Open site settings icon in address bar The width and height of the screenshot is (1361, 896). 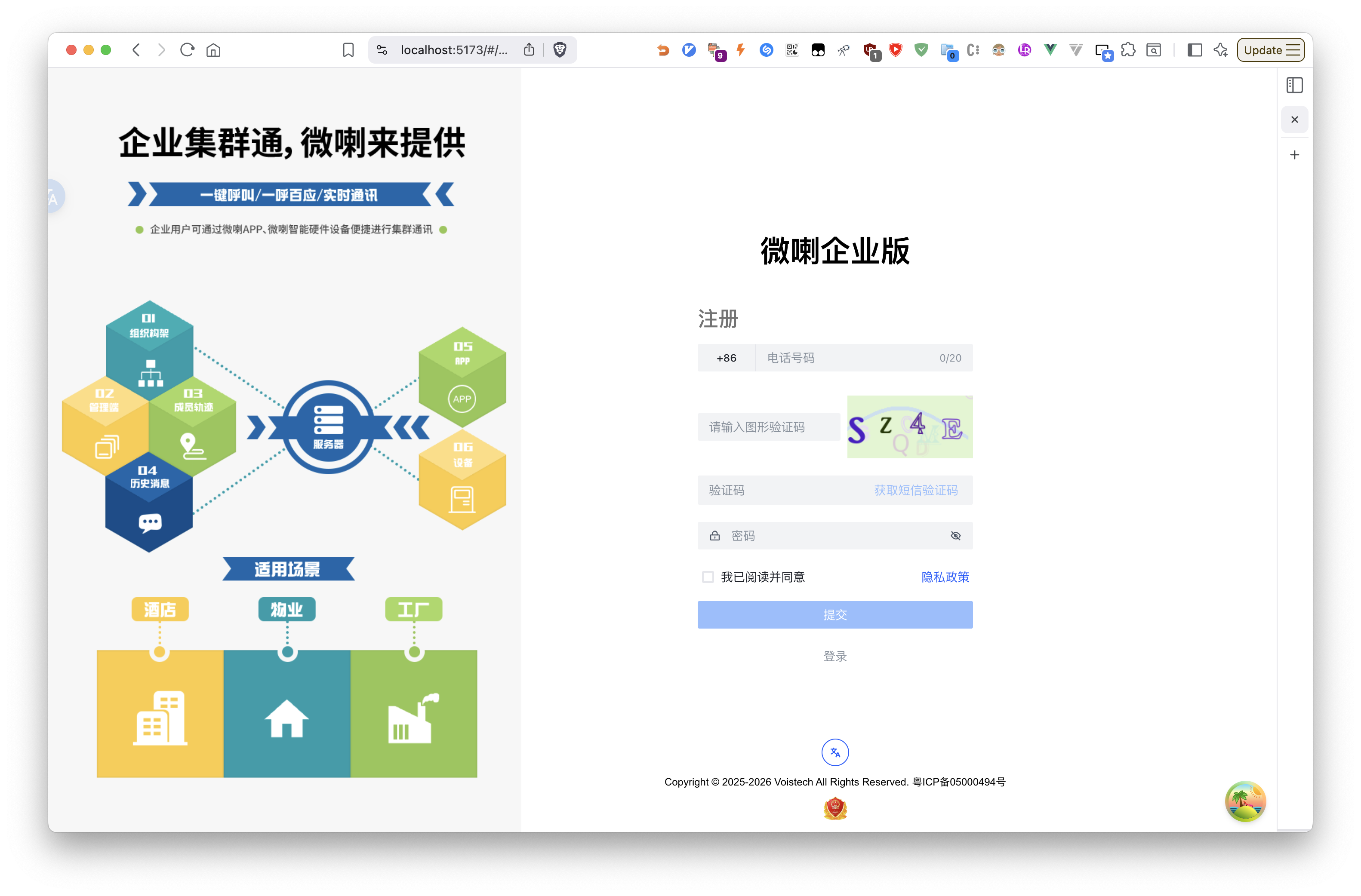382,50
